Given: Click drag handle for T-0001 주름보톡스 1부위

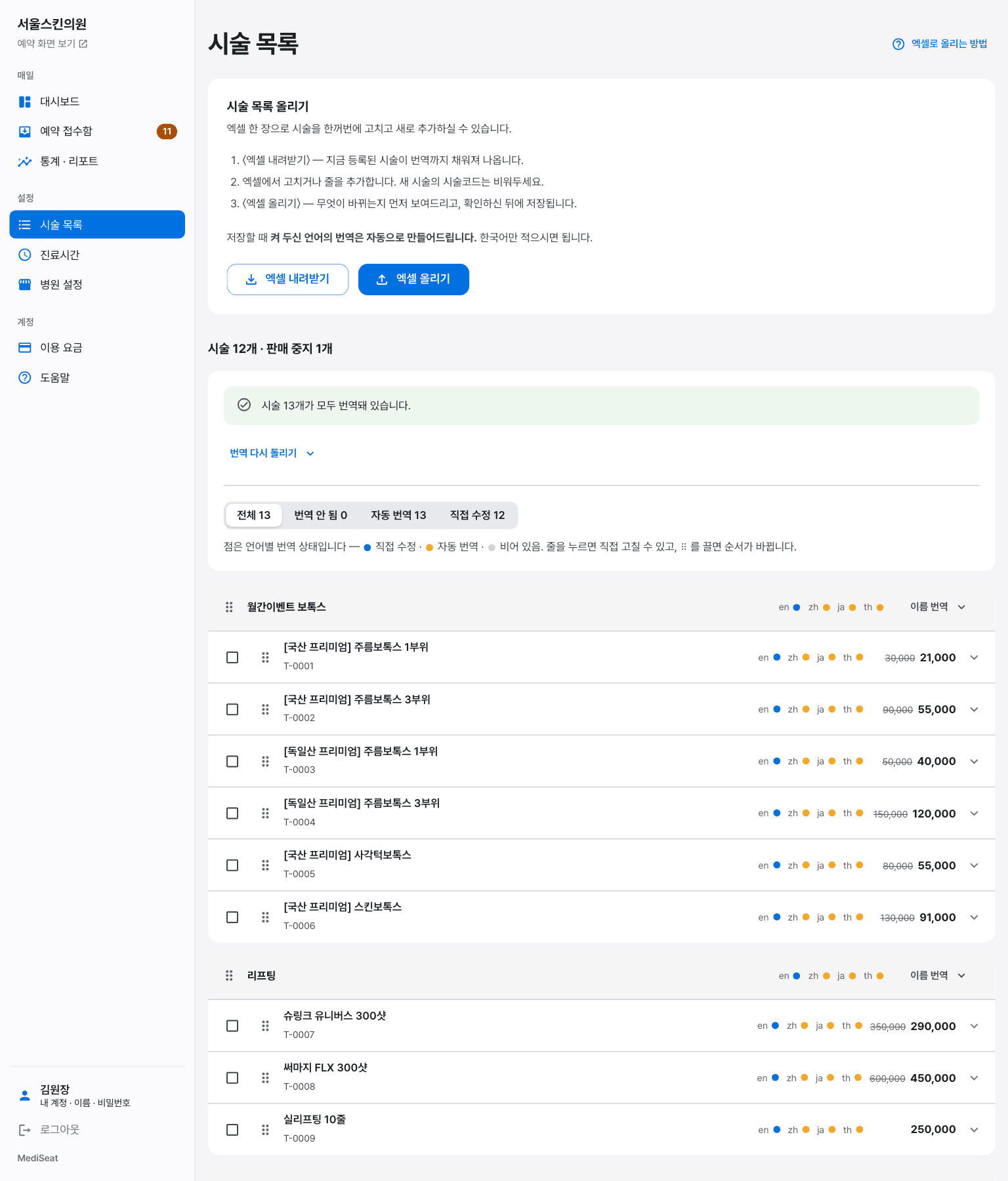Looking at the screenshot, I should pyautogui.click(x=265, y=657).
